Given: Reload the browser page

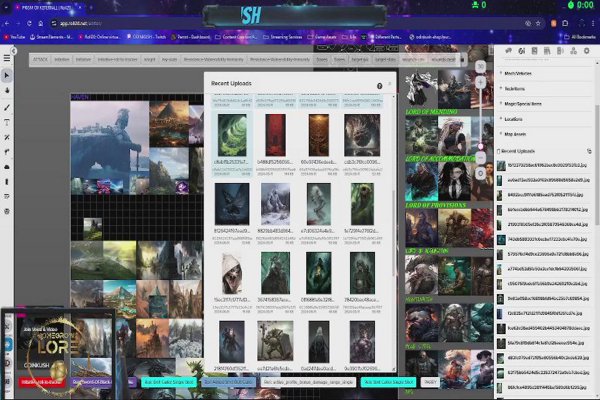Looking at the screenshot, I should pos(29,24).
